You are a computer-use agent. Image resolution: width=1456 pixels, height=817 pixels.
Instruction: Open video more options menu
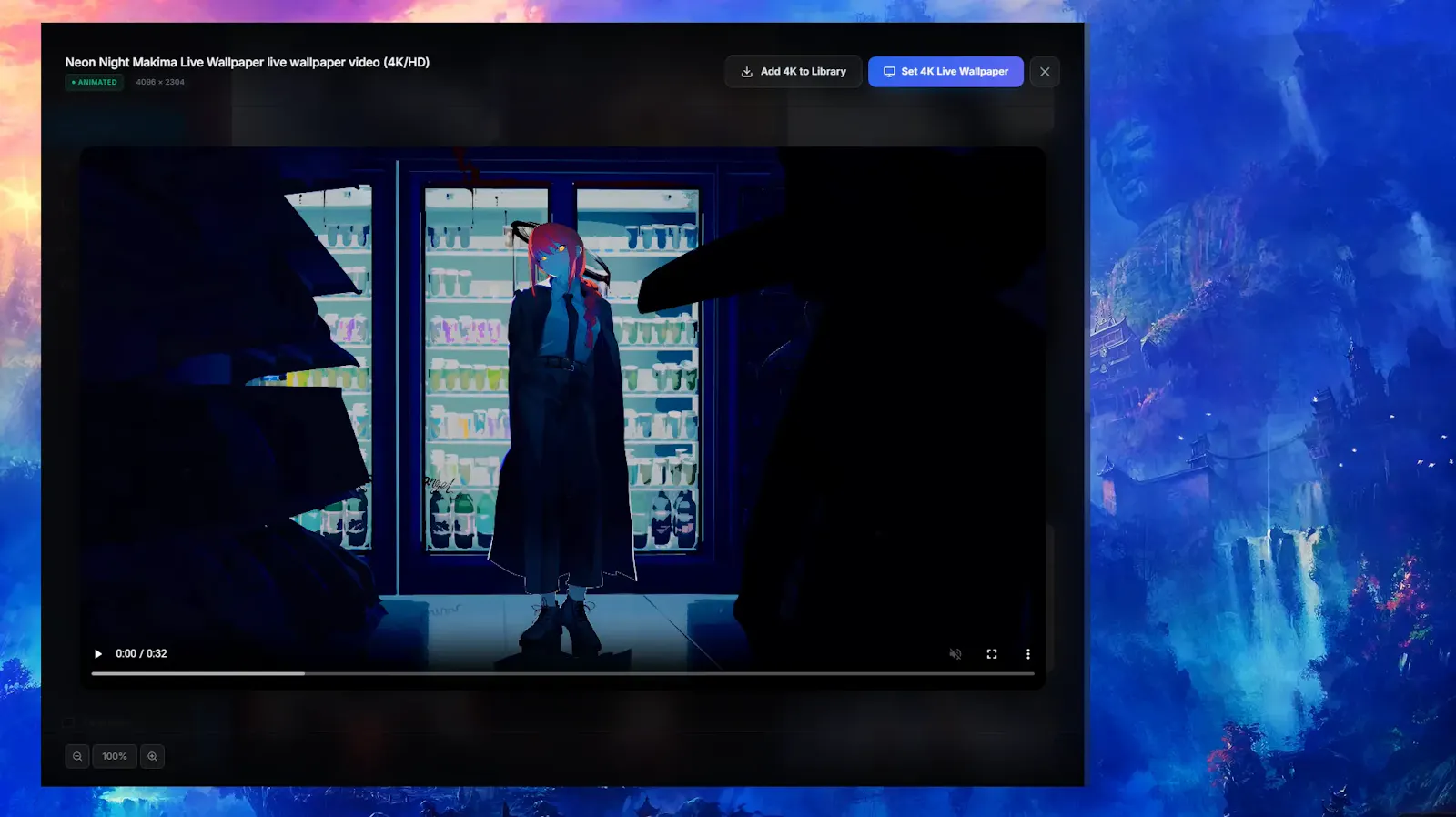(1028, 654)
